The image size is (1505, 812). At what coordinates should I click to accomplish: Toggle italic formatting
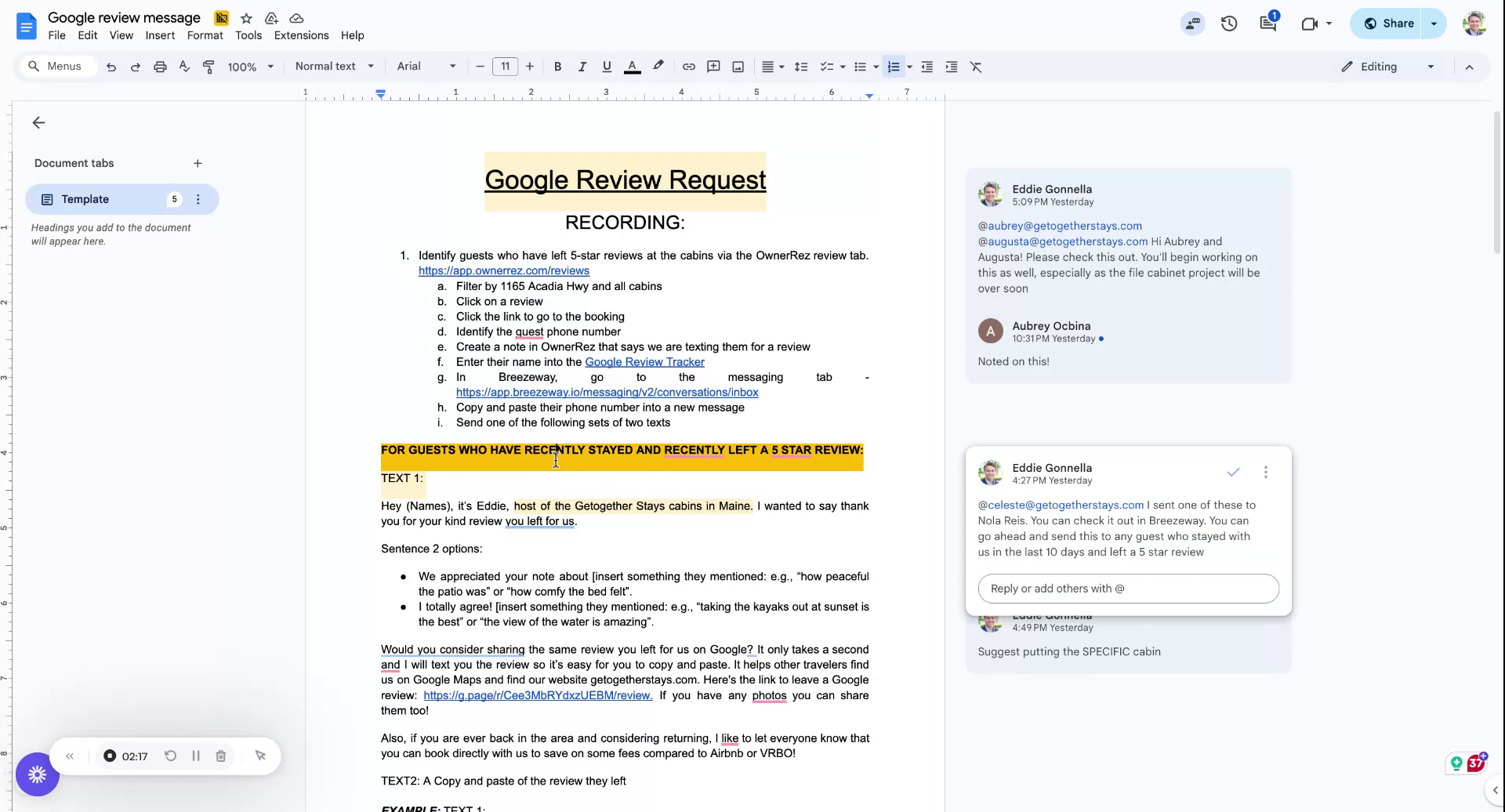[582, 67]
